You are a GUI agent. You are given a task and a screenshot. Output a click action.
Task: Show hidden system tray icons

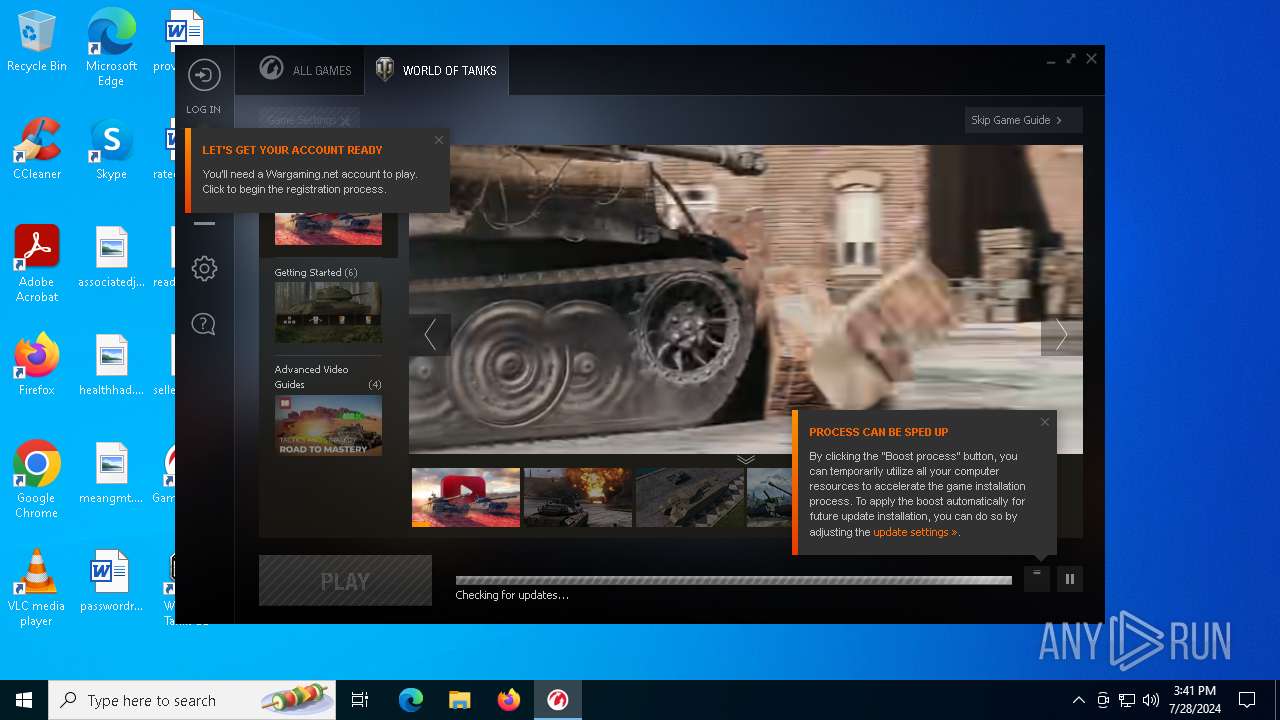coord(1078,700)
